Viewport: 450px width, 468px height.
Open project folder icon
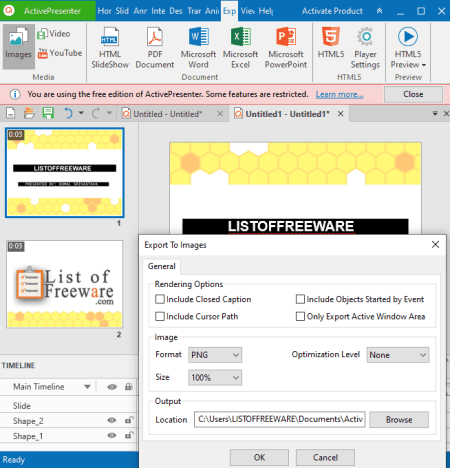point(29,114)
